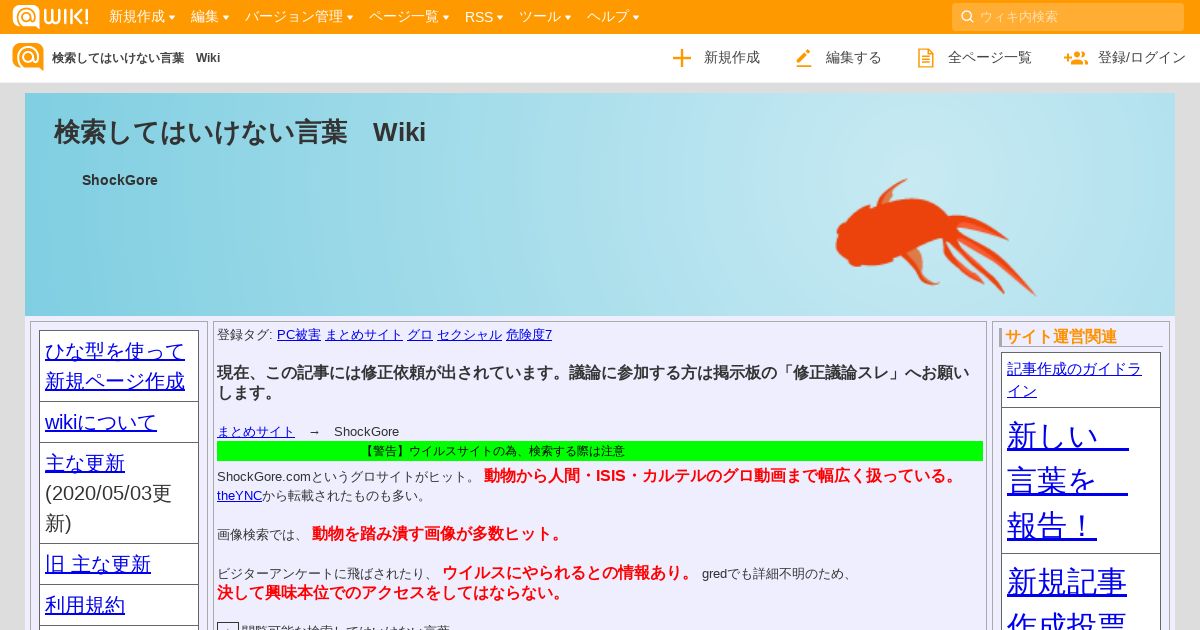
Task: Open the グロ tag link
Action: [420, 335]
